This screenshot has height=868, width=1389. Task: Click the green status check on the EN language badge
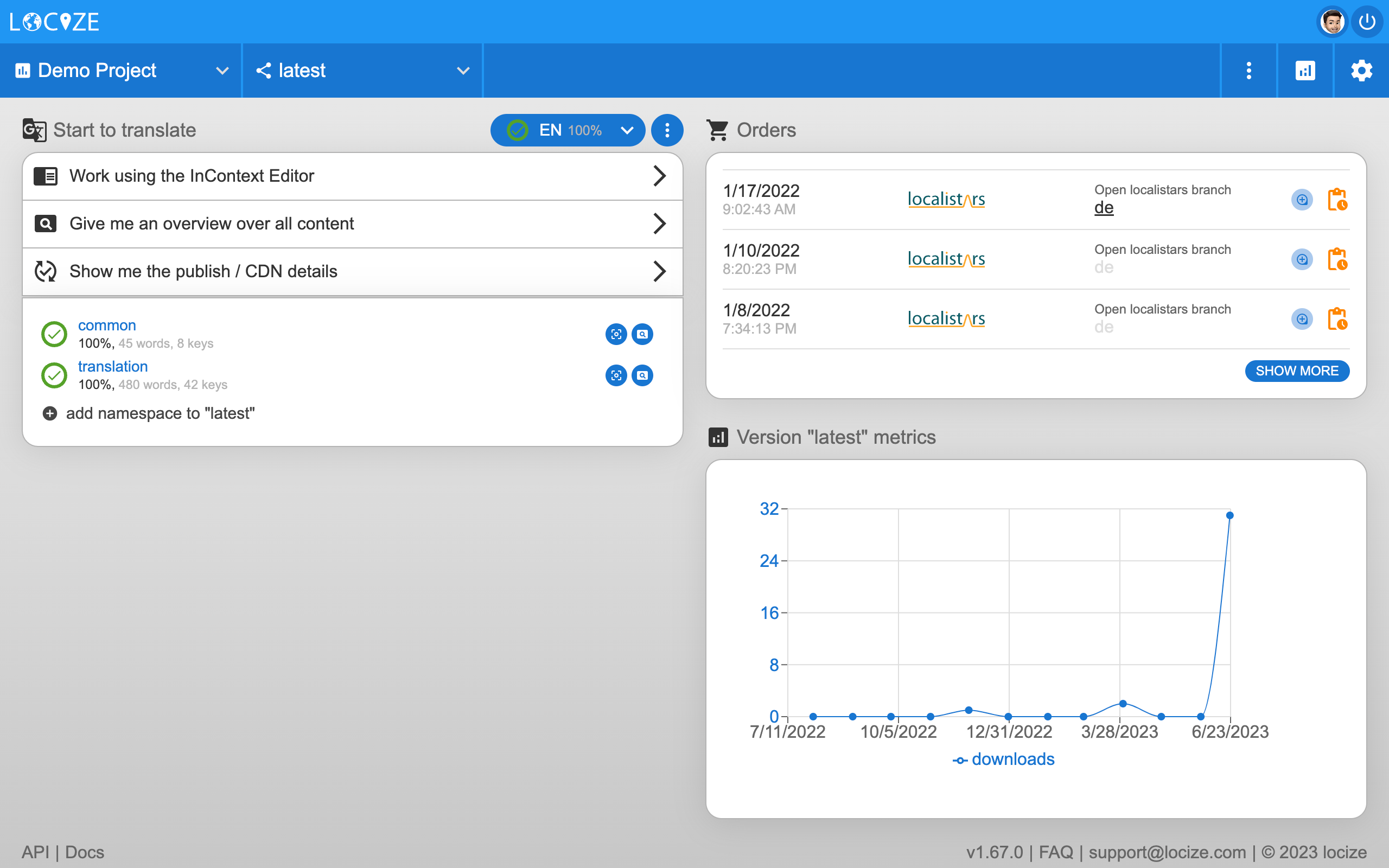(x=517, y=130)
